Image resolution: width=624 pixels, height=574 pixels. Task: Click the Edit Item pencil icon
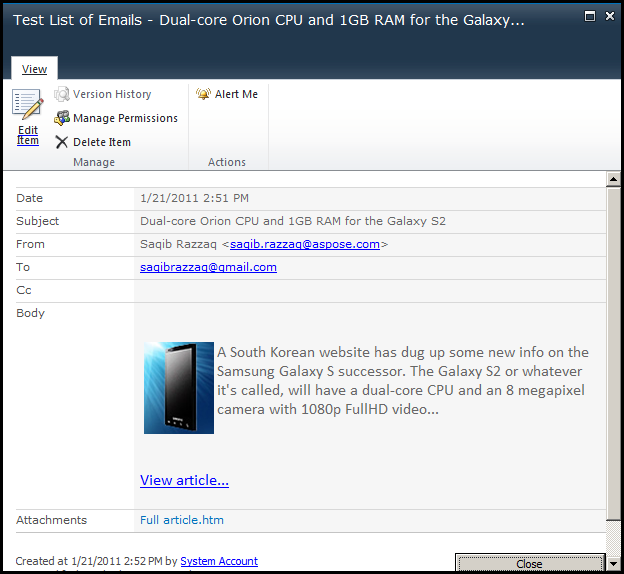(27, 105)
